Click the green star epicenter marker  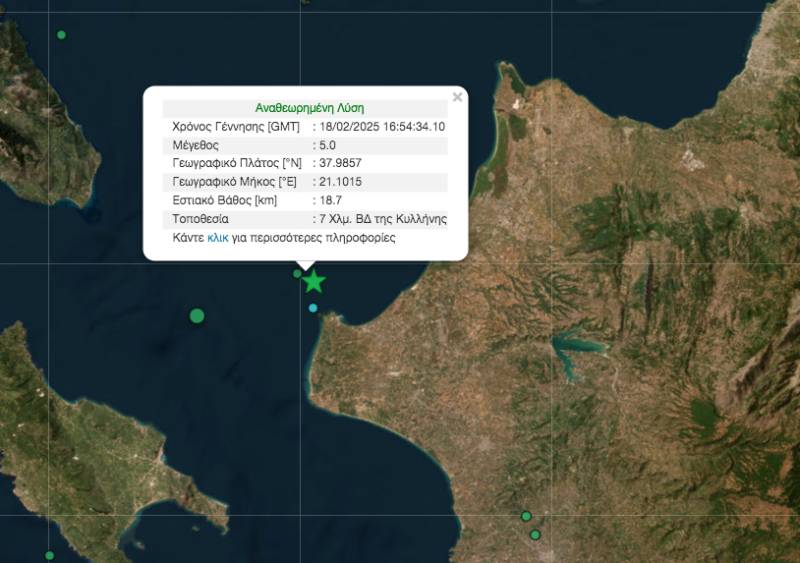coord(314,282)
